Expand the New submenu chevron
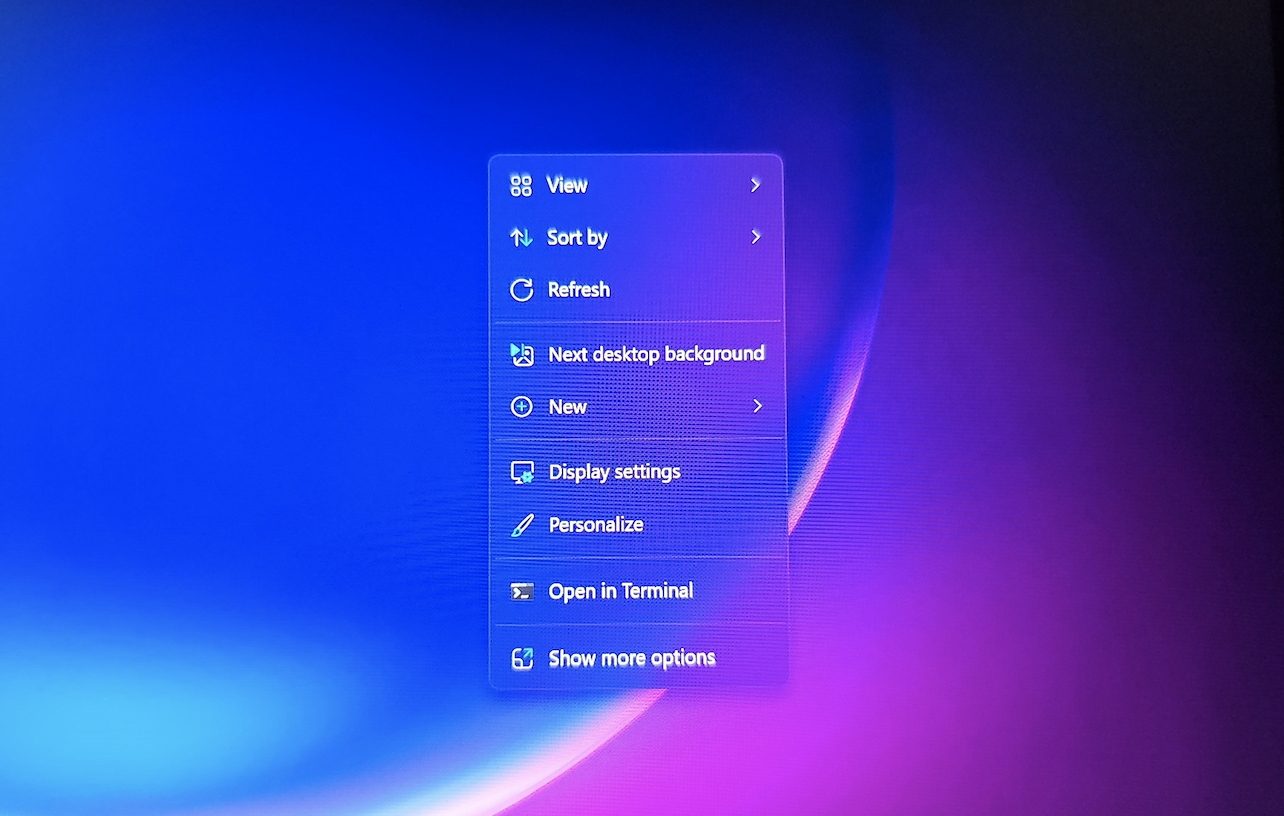This screenshot has height=816, width=1284. coord(755,406)
